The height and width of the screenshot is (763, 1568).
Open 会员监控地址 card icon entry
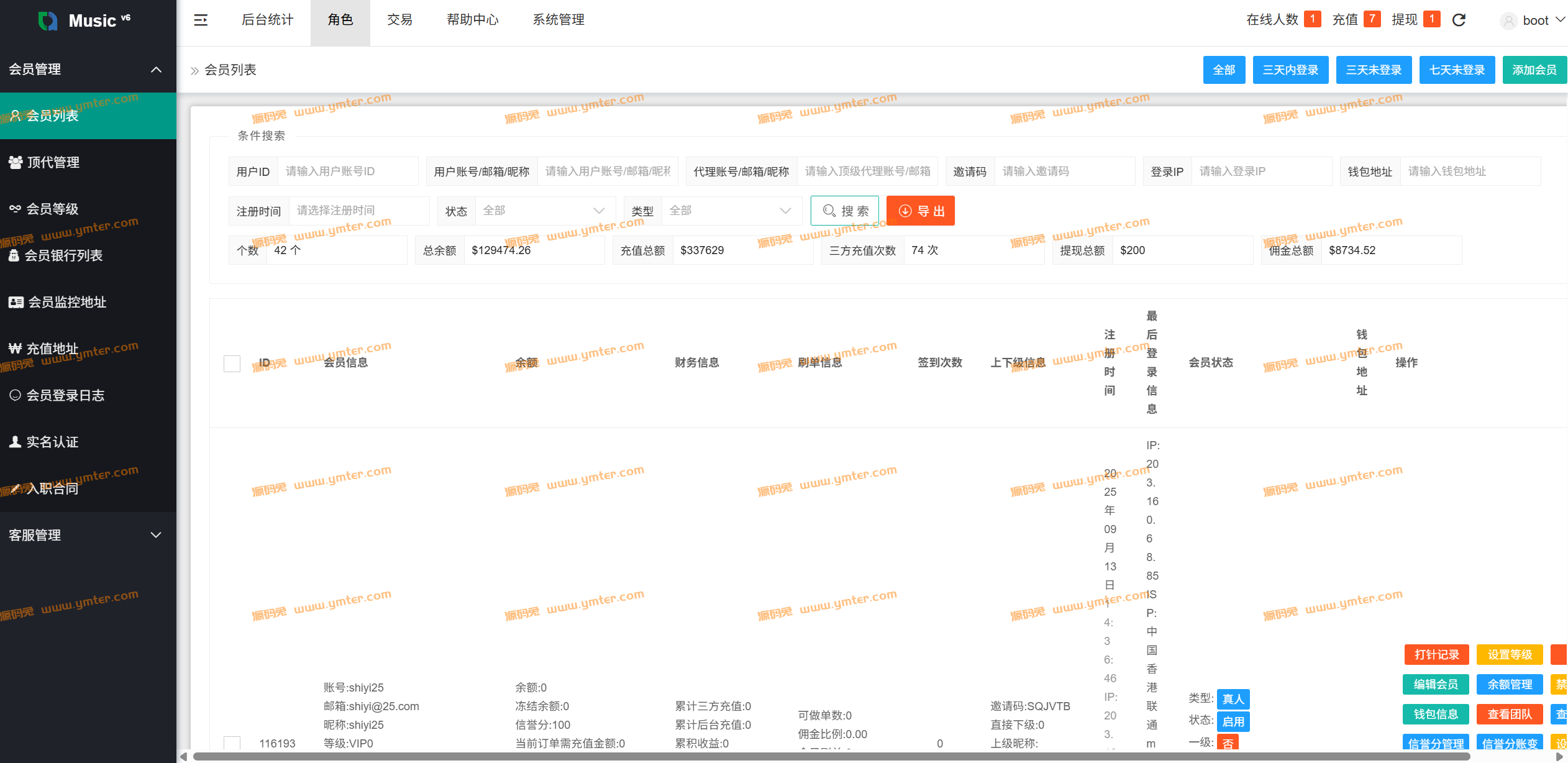coord(67,302)
